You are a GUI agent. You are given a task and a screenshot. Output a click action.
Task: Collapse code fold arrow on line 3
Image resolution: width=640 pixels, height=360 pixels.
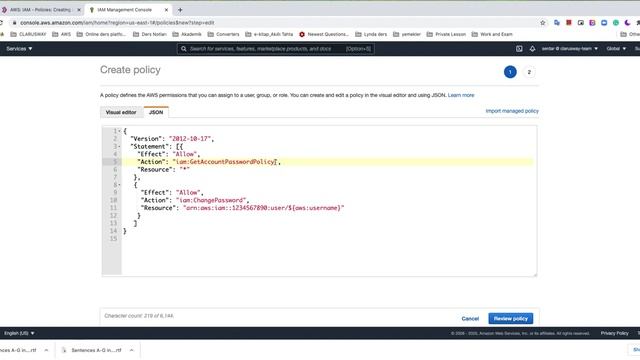[120, 147]
